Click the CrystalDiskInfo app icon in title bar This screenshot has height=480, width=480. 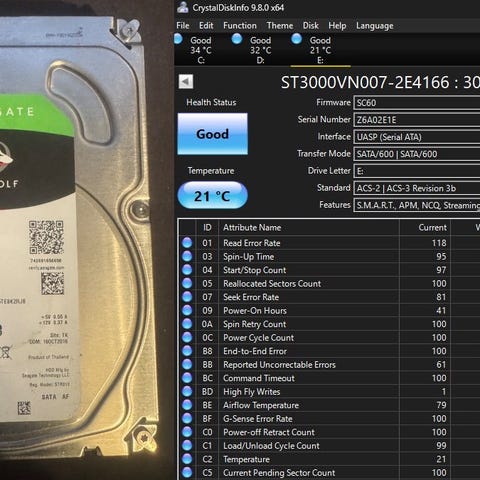click(x=183, y=7)
